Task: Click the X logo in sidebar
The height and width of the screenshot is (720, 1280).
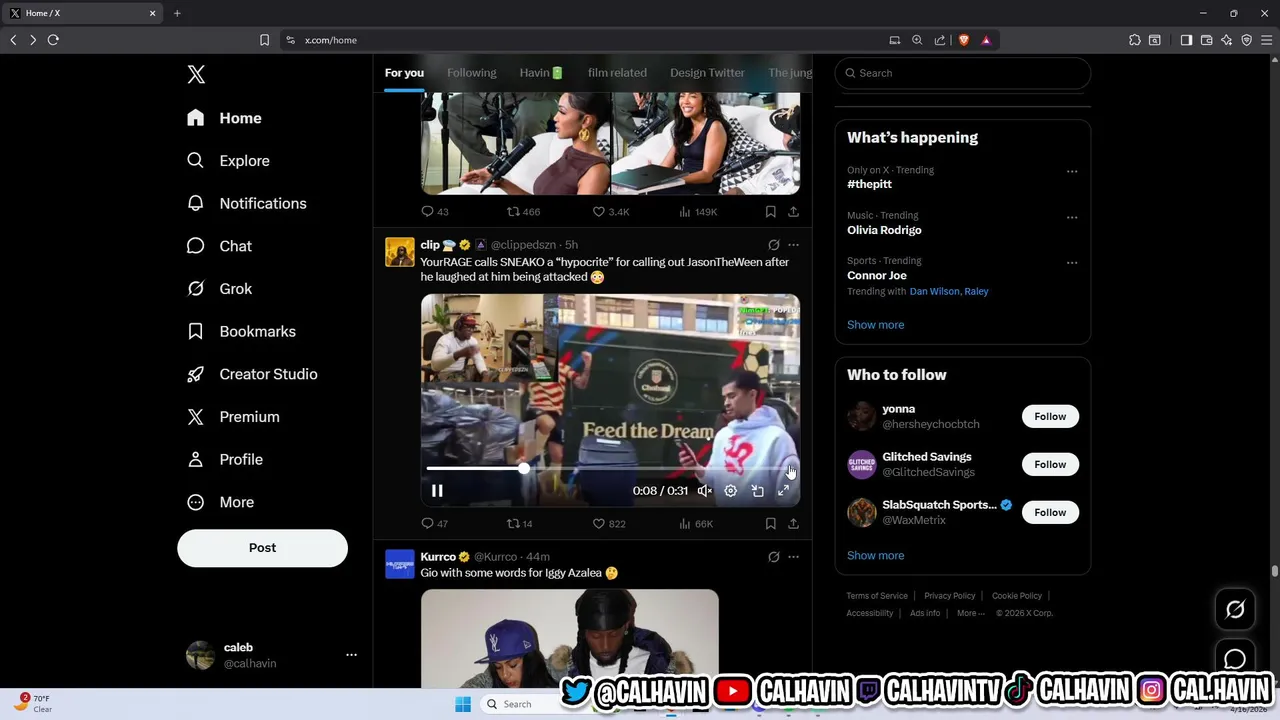Action: pos(196,74)
